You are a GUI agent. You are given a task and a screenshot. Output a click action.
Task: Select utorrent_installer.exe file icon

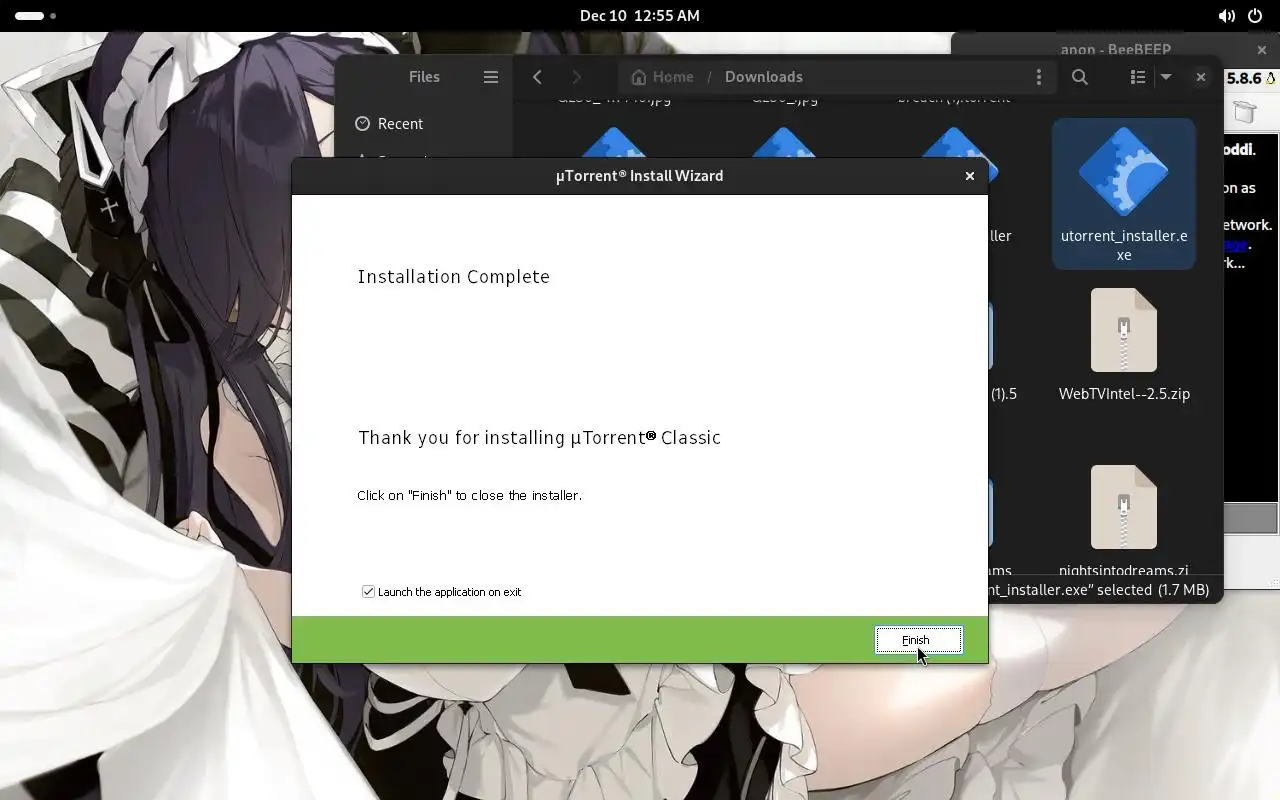click(x=1124, y=172)
